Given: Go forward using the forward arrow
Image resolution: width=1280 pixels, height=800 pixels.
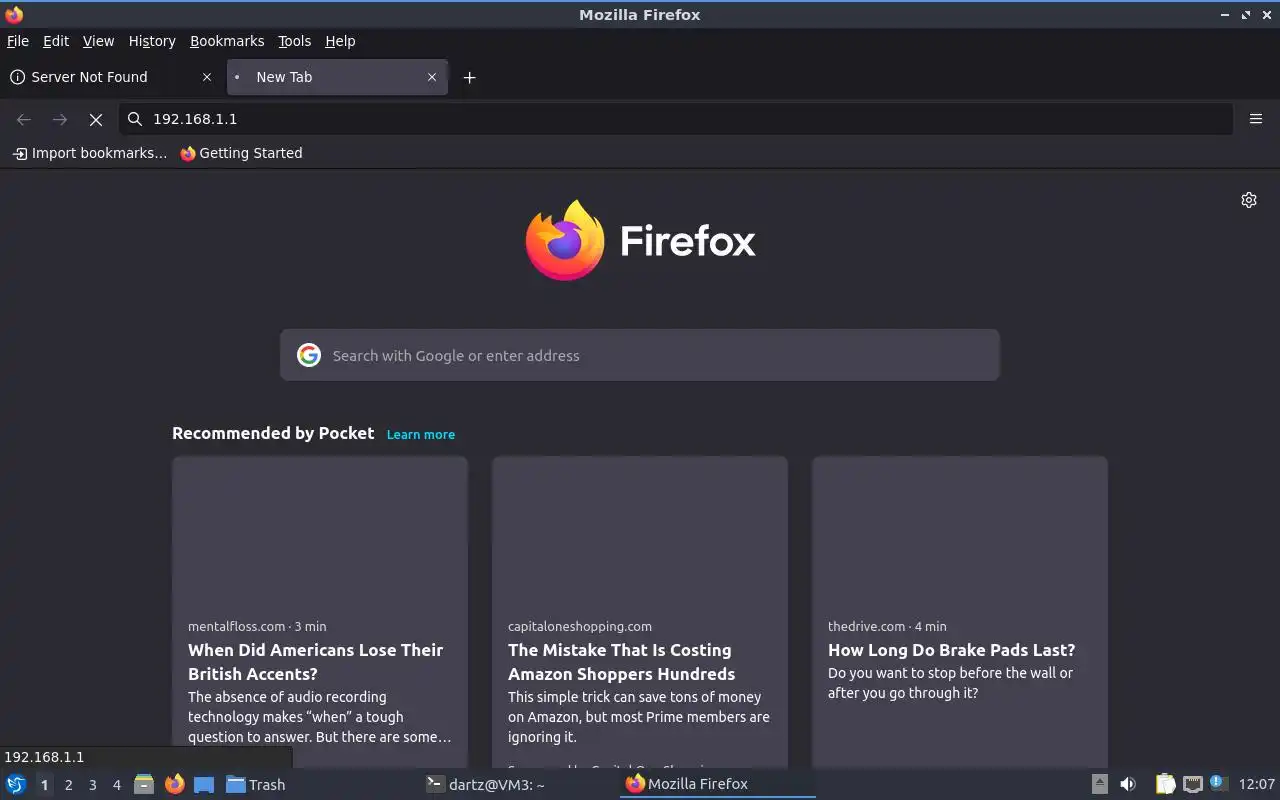Looking at the screenshot, I should tap(60, 119).
